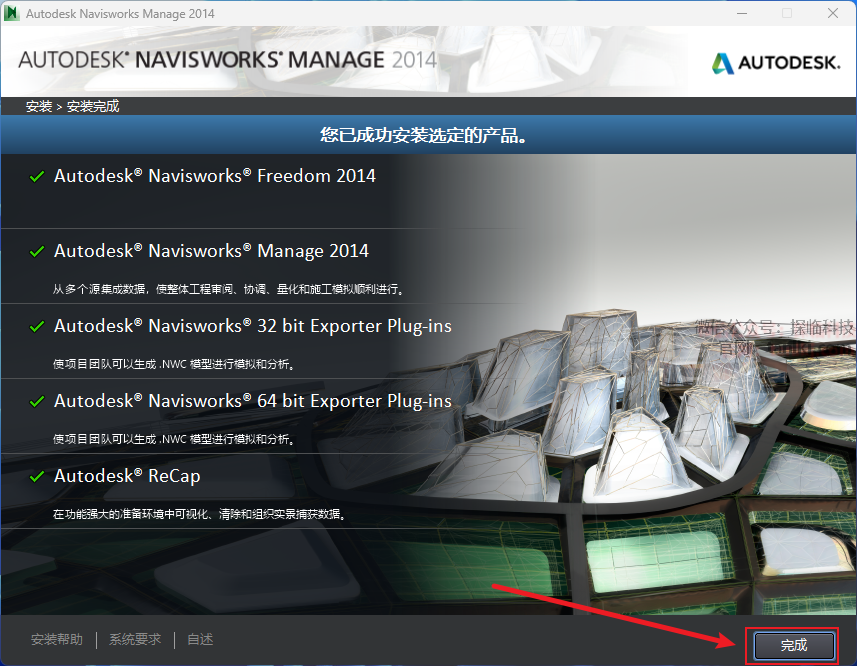Open the 安装帮助 installation help link
This screenshot has width=857, height=666.
[57, 639]
